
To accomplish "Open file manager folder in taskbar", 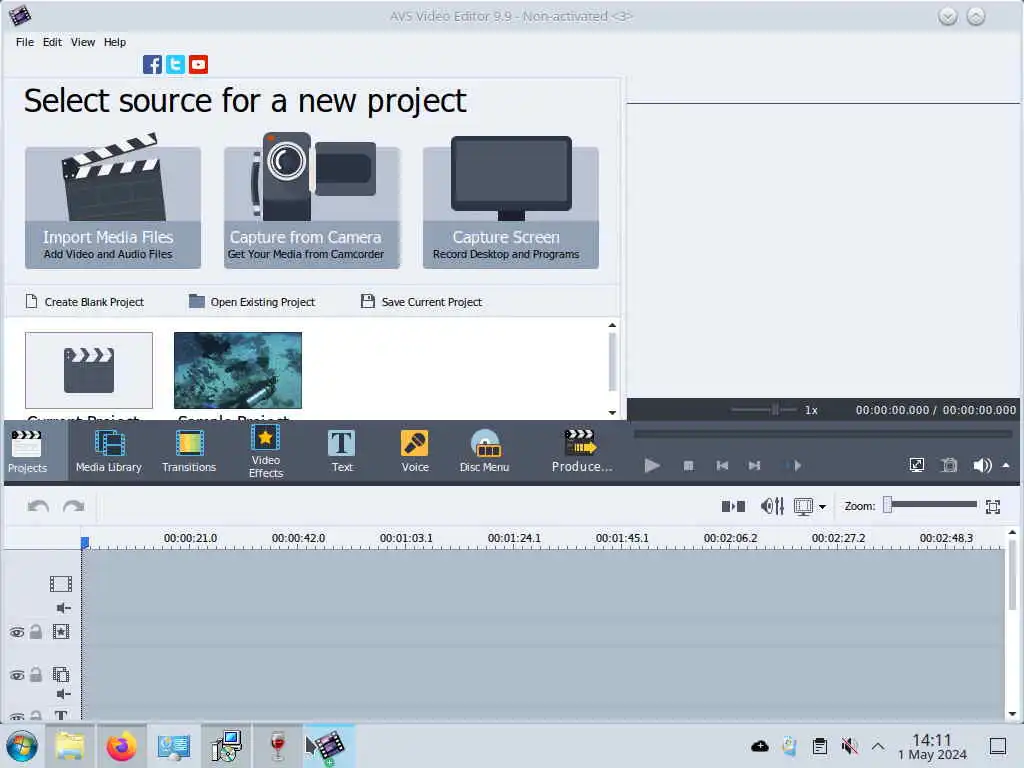I will [x=69, y=746].
